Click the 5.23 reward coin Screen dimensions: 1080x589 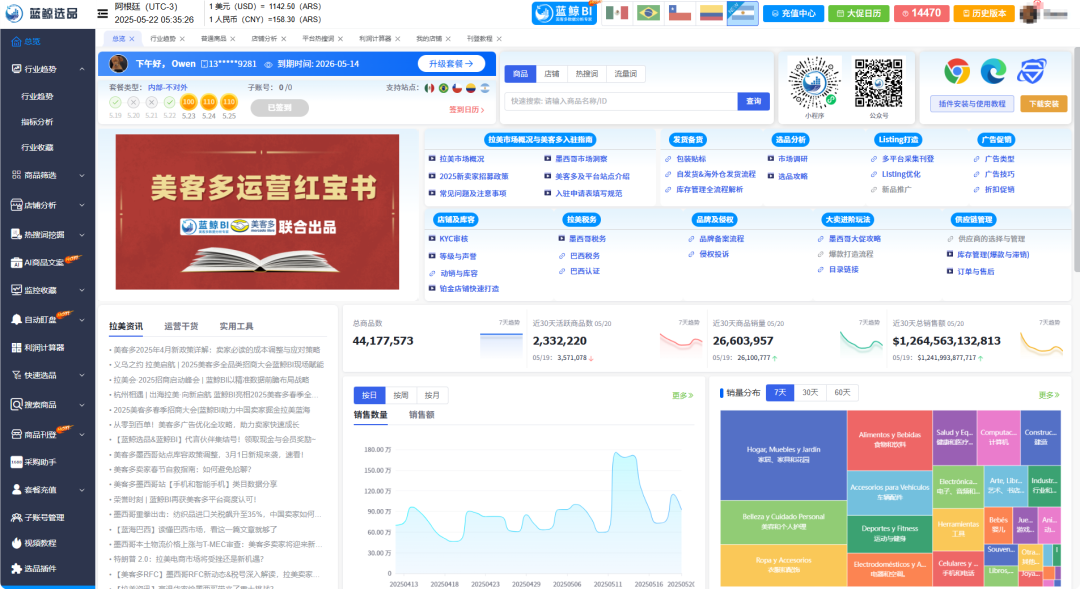(189, 102)
